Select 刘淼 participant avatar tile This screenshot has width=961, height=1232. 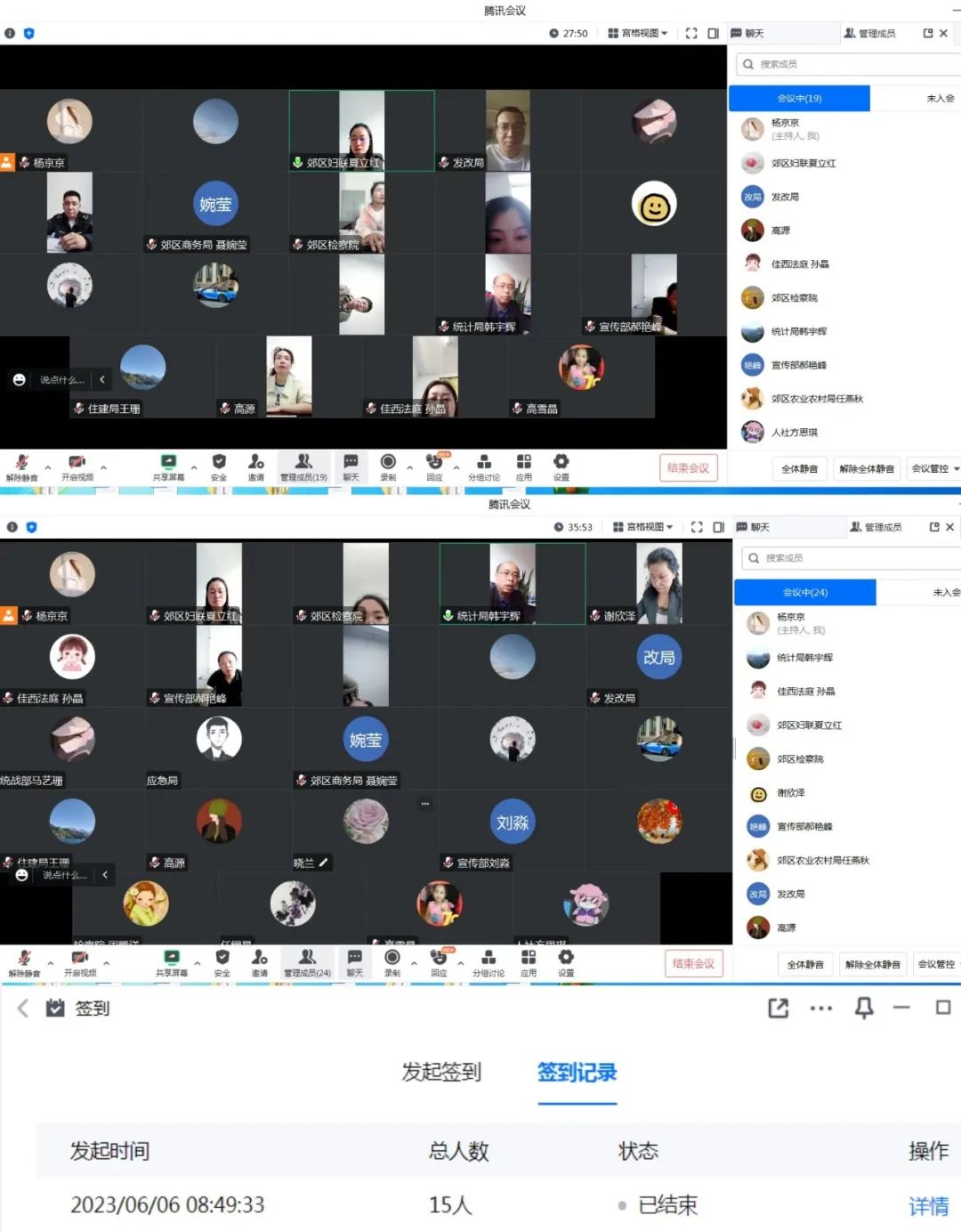(513, 823)
